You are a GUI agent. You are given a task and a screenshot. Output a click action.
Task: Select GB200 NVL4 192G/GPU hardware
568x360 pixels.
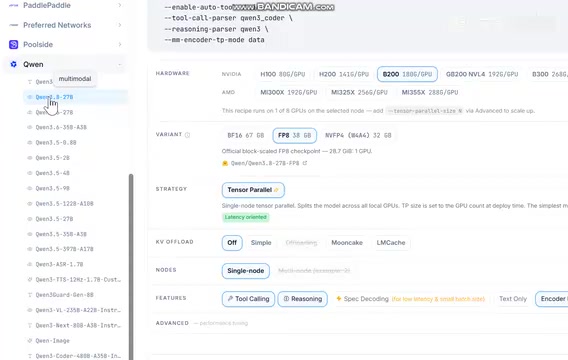tap(482, 74)
